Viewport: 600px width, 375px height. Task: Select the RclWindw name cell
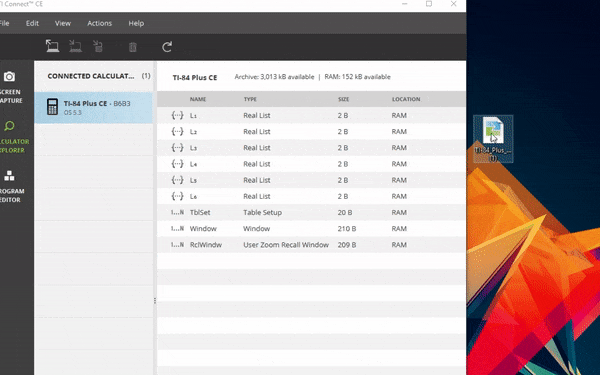pos(206,245)
